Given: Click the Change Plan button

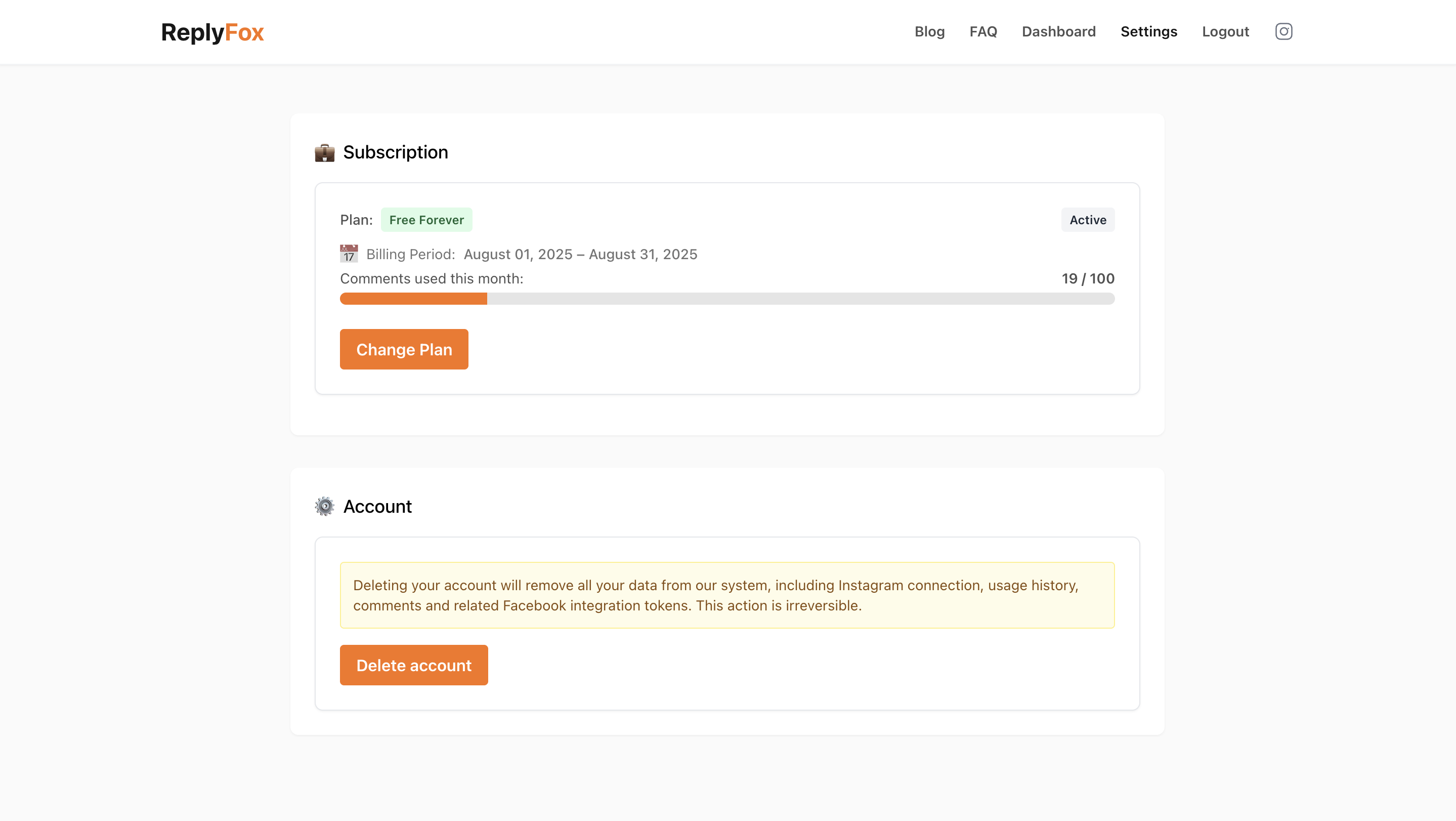Looking at the screenshot, I should pyautogui.click(x=404, y=349).
